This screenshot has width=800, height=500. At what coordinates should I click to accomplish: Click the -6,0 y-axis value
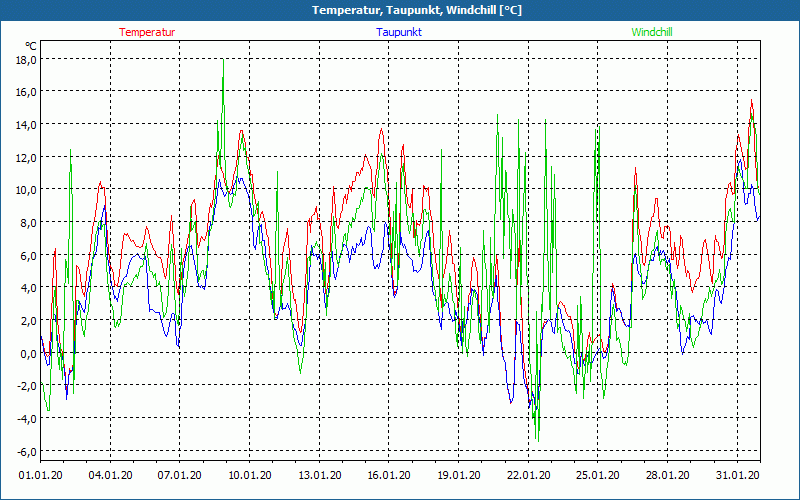pyautogui.click(x=27, y=452)
